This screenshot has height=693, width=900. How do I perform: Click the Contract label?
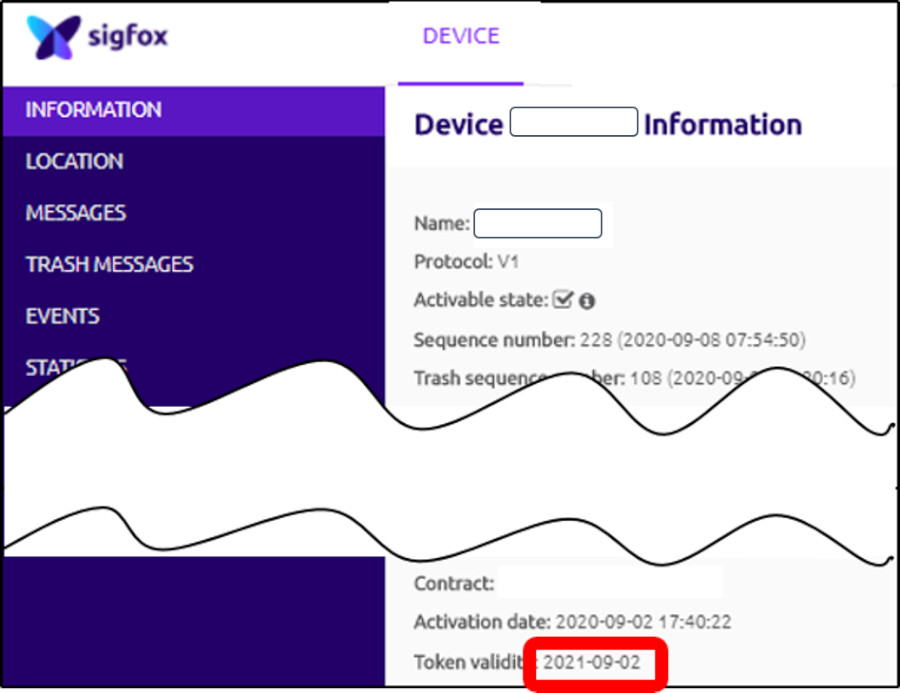(x=454, y=583)
